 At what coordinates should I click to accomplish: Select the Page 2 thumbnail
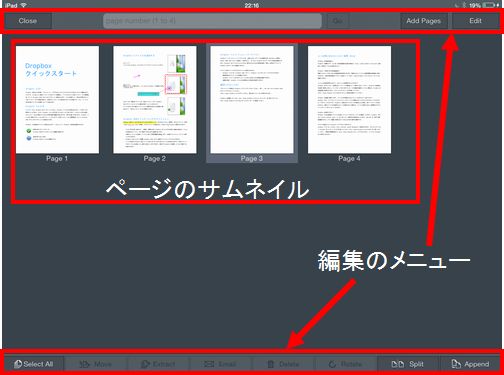click(155, 100)
